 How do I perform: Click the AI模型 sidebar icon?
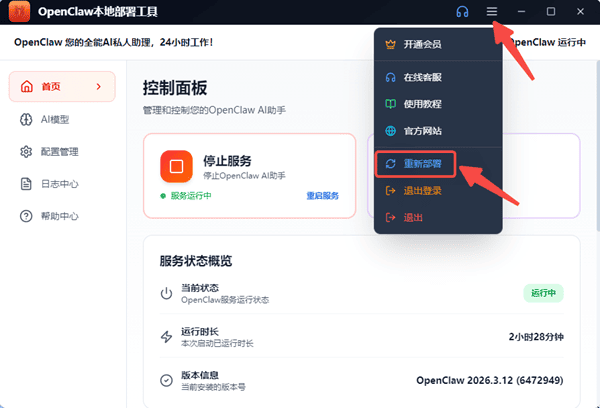point(27,120)
